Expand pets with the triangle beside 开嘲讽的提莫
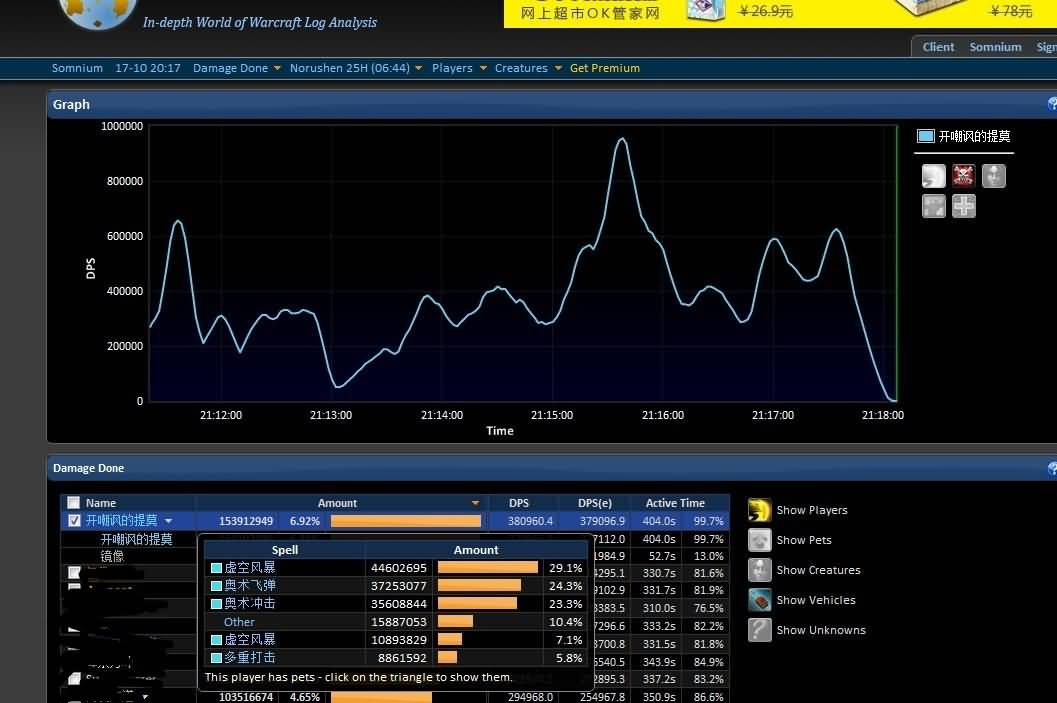The image size is (1057, 703). [169, 521]
